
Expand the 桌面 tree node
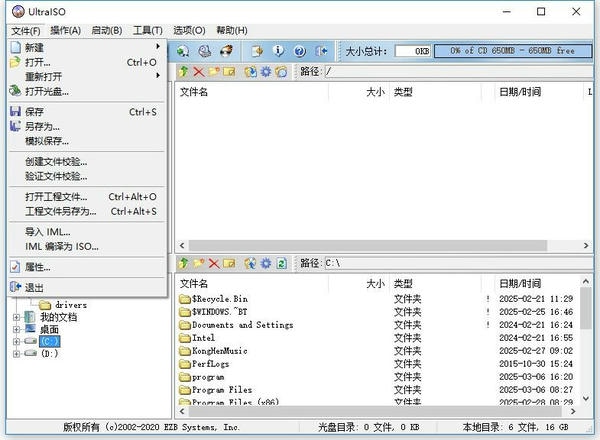click(x=16, y=329)
